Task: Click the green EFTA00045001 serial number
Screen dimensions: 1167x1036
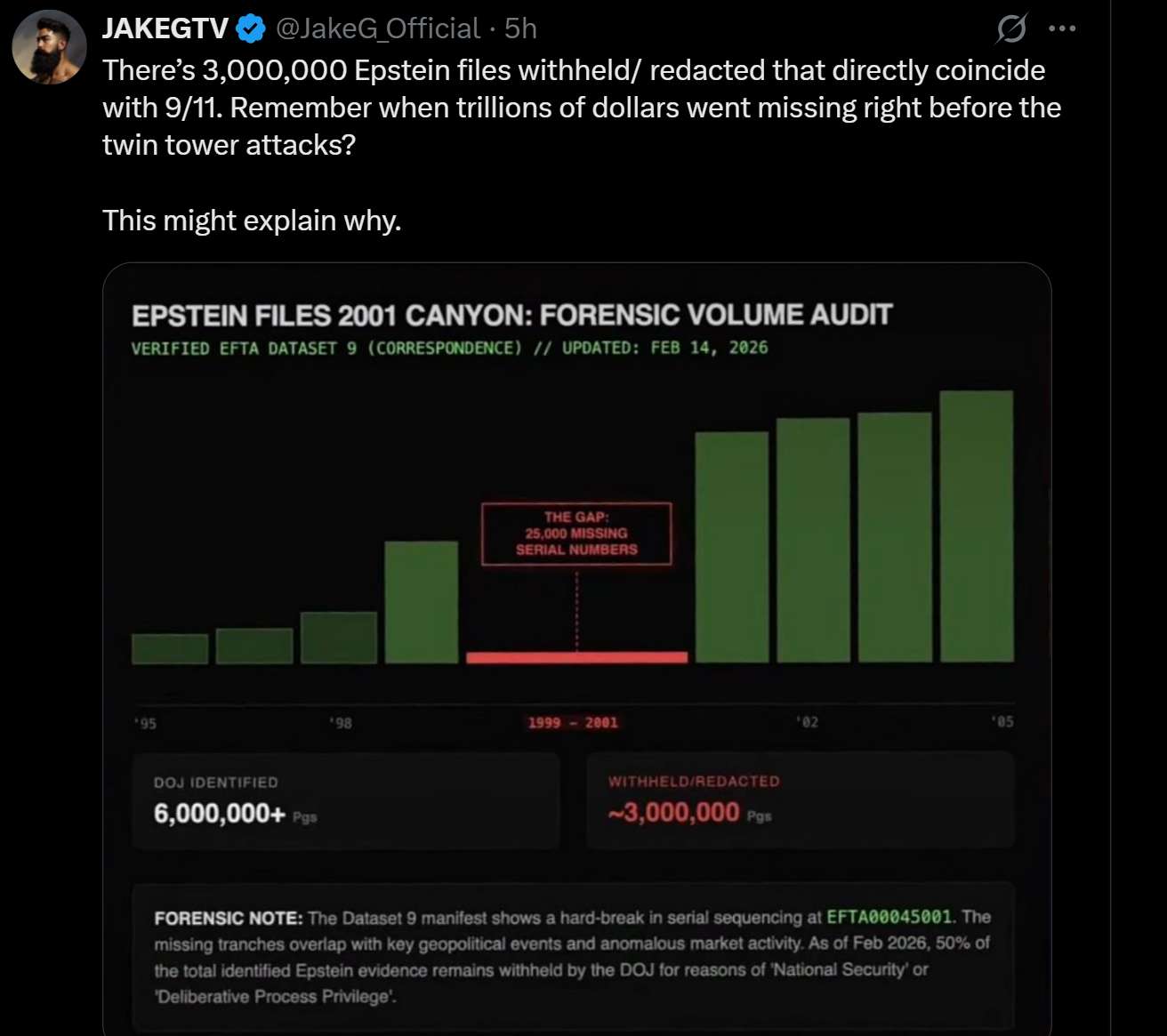Action: pos(889,917)
